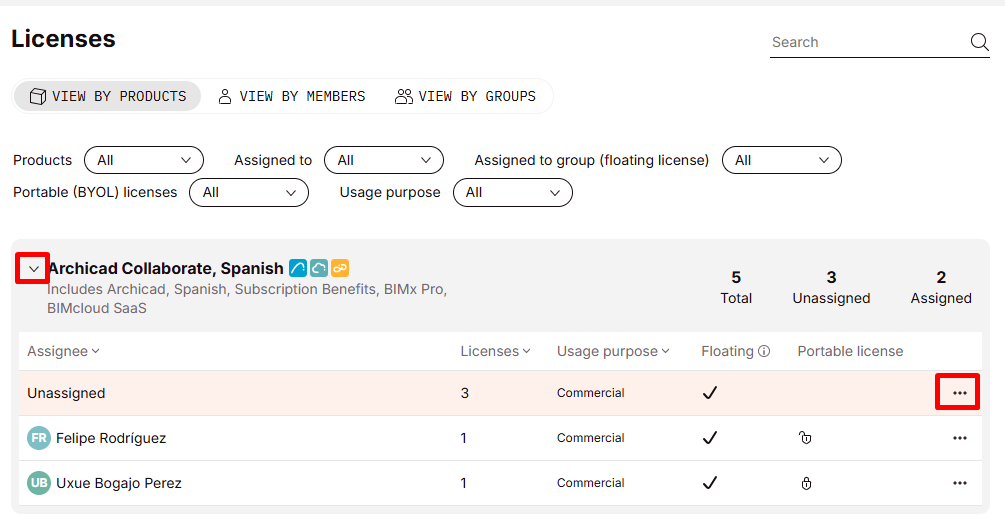Viewport: 1005px width, 530px height.
Task: Click the BIMcloud cloud icon
Action: click(319, 268)
